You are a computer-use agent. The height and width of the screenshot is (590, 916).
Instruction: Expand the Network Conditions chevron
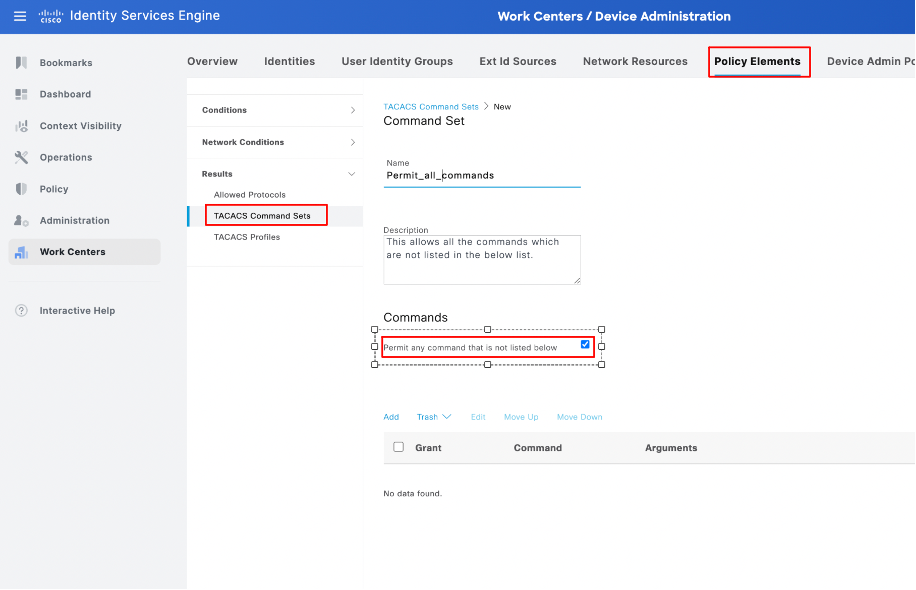coord(353,142)
